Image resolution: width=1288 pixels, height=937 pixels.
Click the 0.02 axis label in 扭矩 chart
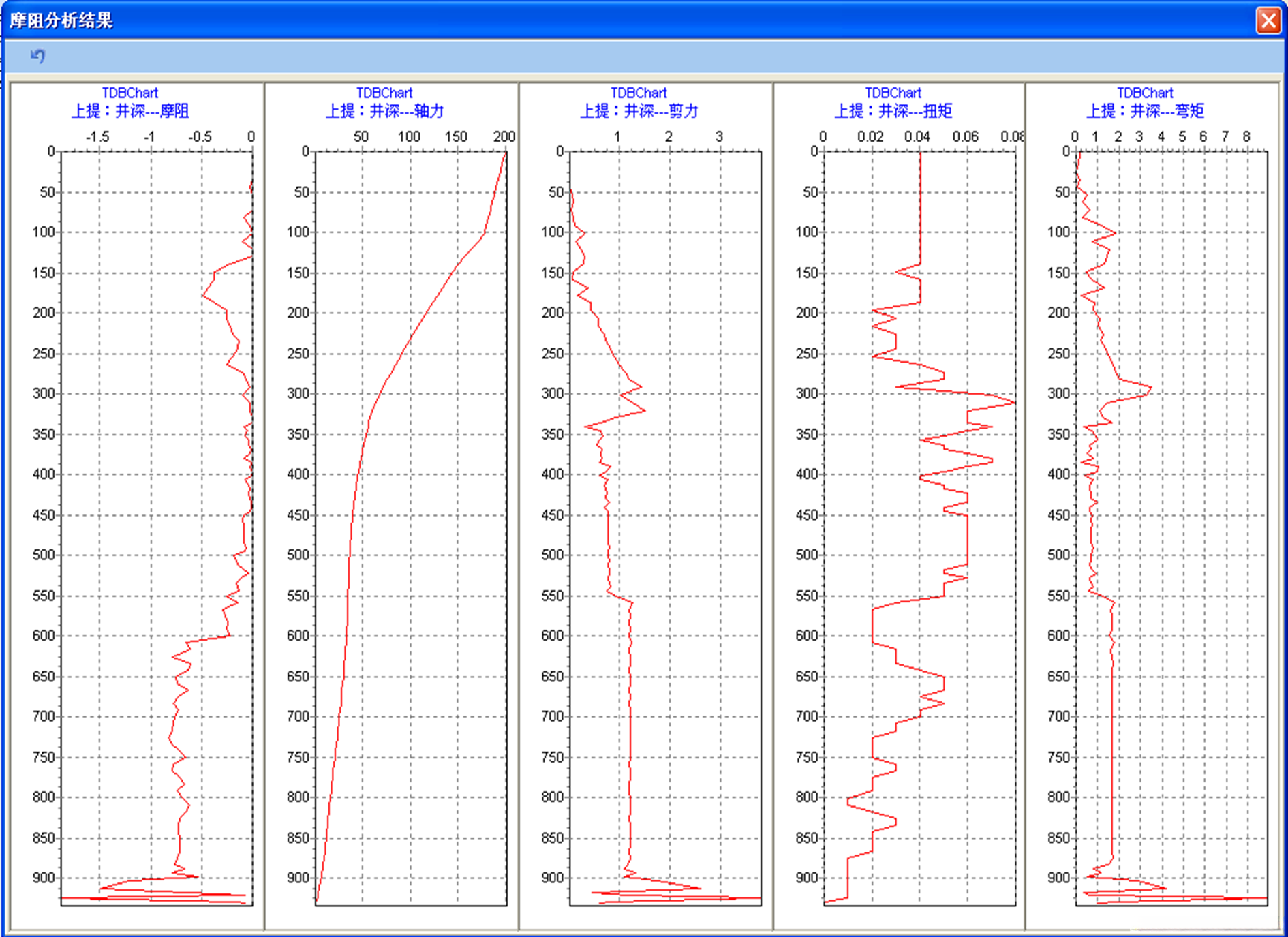870,137
